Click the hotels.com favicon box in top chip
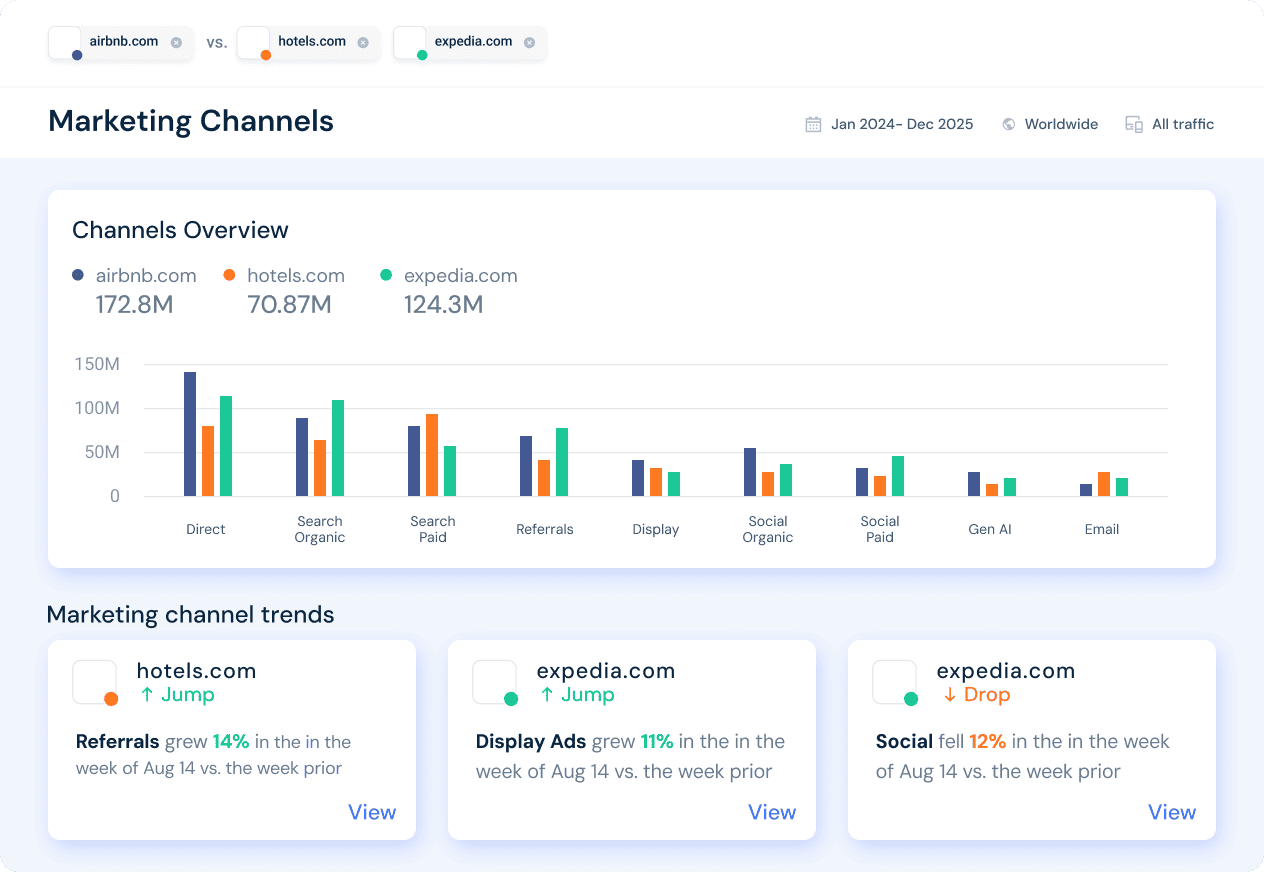Image resolution: width=1264 pixels, height=872 pixels. point(253,43)
